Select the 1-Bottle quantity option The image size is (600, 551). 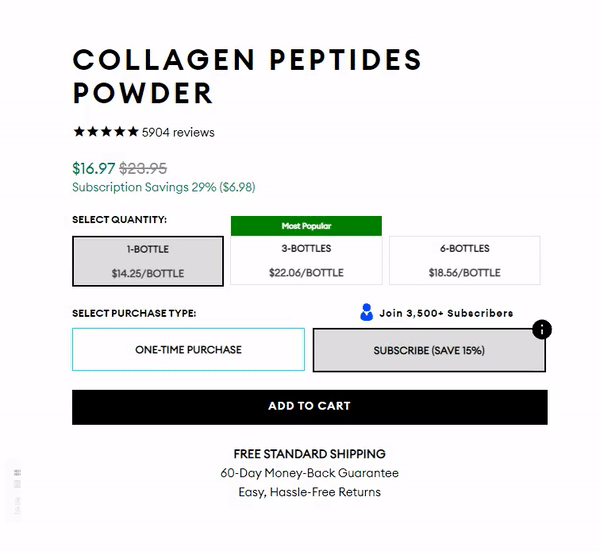tap(148, 261)
